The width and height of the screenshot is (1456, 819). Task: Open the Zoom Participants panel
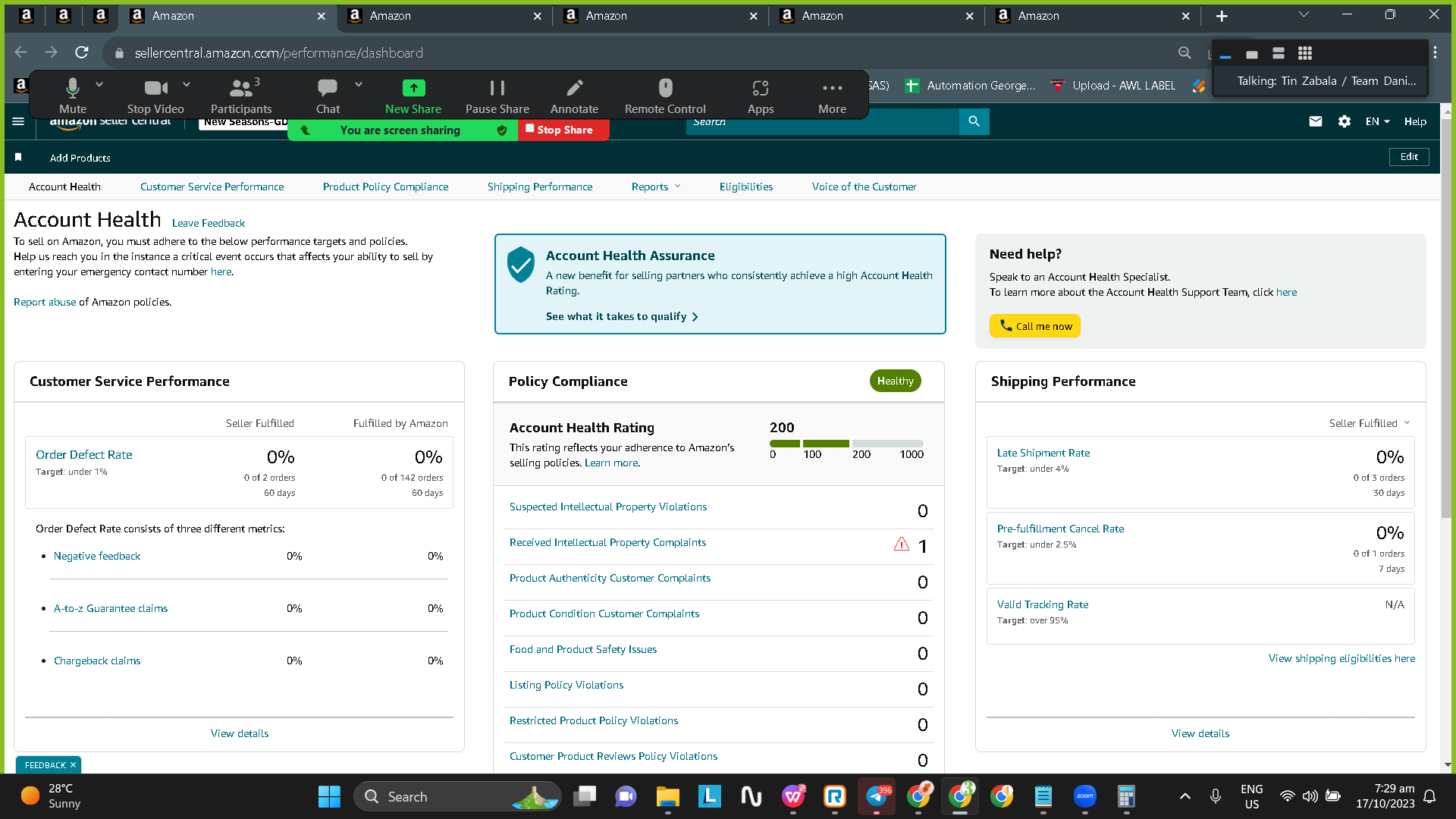click(x=241, y=96)
